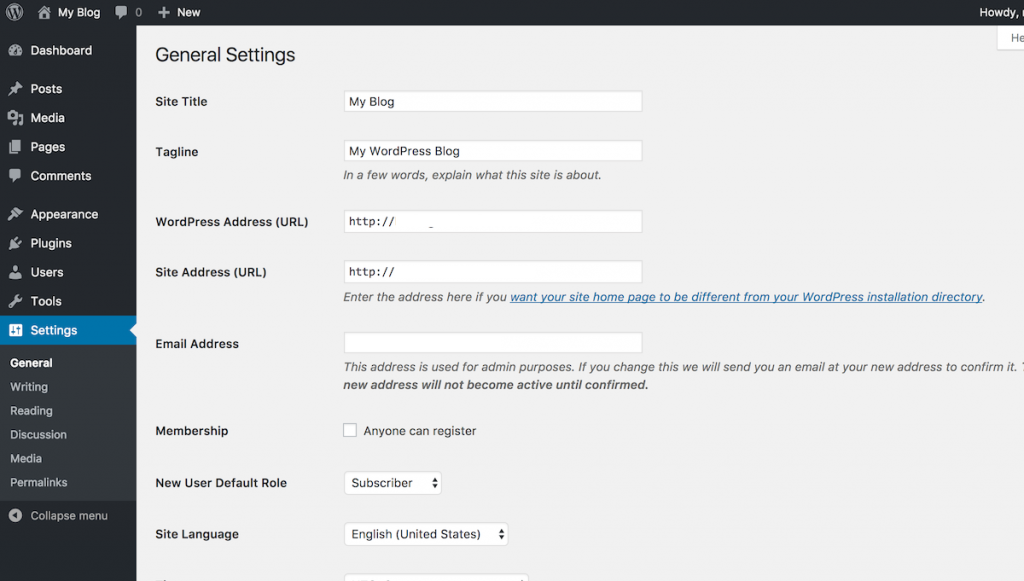Image resolution: width=1024 pixels, height=581 pixels.
Task: Click the Site Address URL field
Action: tap(493, 272)
